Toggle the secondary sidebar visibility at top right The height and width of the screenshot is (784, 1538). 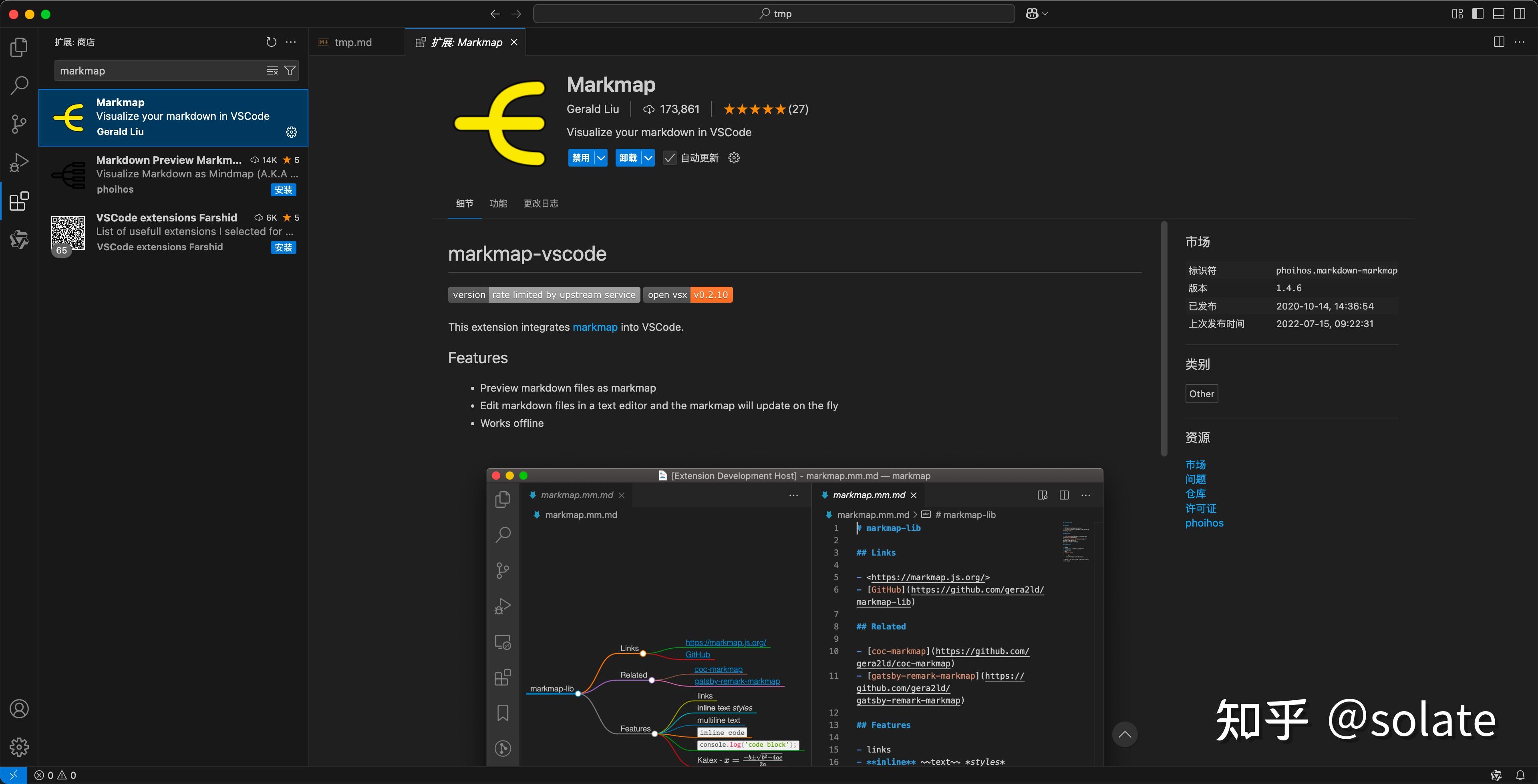click(x=1520, y=13)
